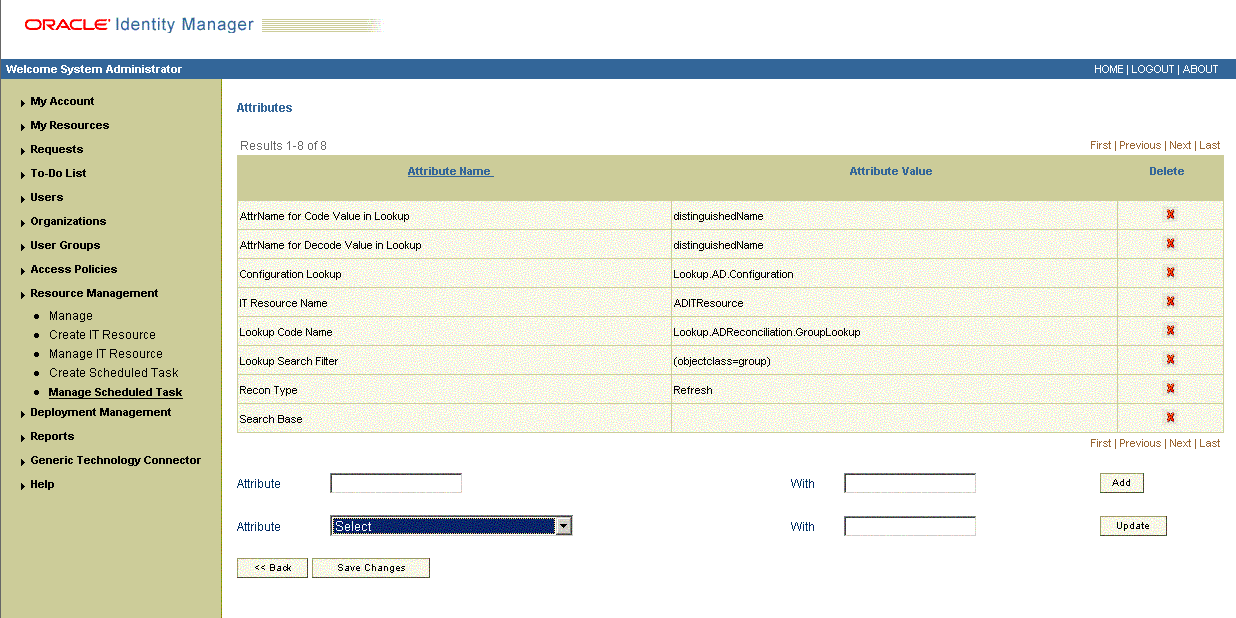This screenshot has width=1236, height=618.
Task: Expand Deployment Management menu
Action: click(100, 412)
